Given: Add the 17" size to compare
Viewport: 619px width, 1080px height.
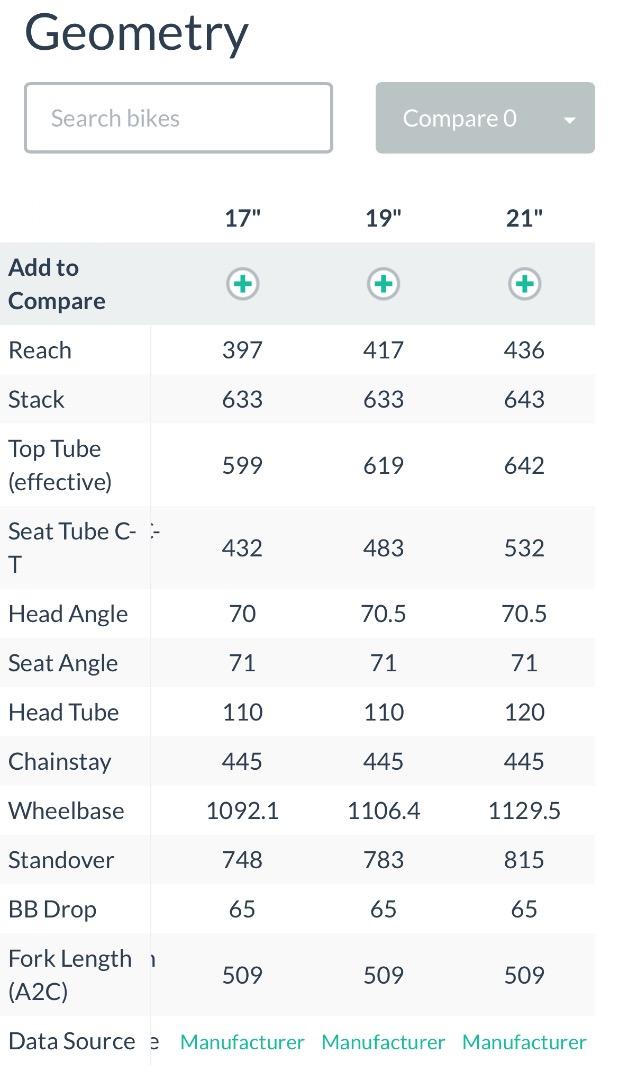Looking at the screenshot, I should pyautogui.click(x=242, y=284).
